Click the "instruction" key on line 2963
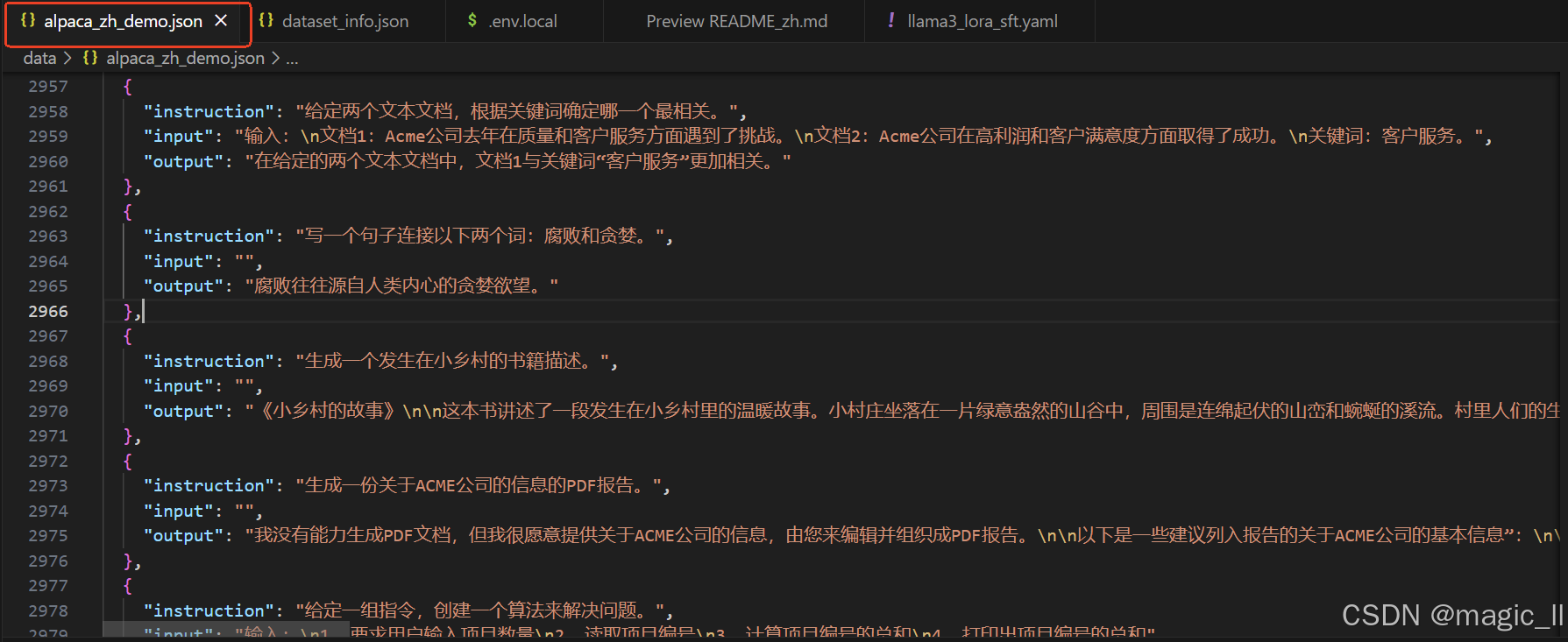Image resolution: width=1568 pixels, height=642 pixels. tap(209, 236)
